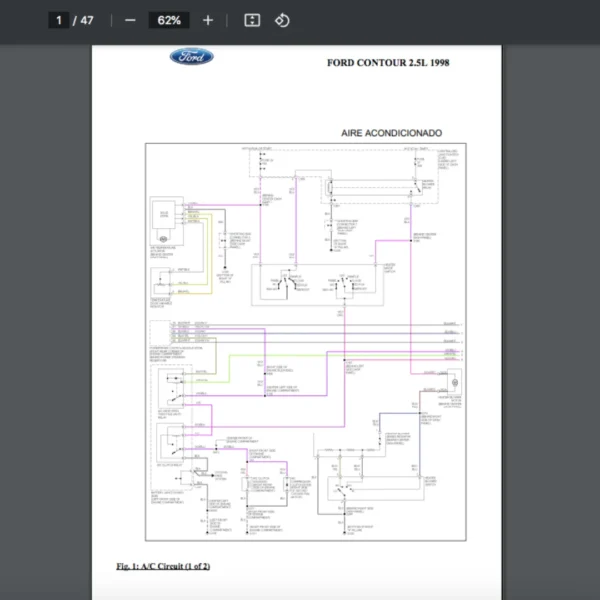
Task: Select the 62% zoom level field
Action: [168, 20]
